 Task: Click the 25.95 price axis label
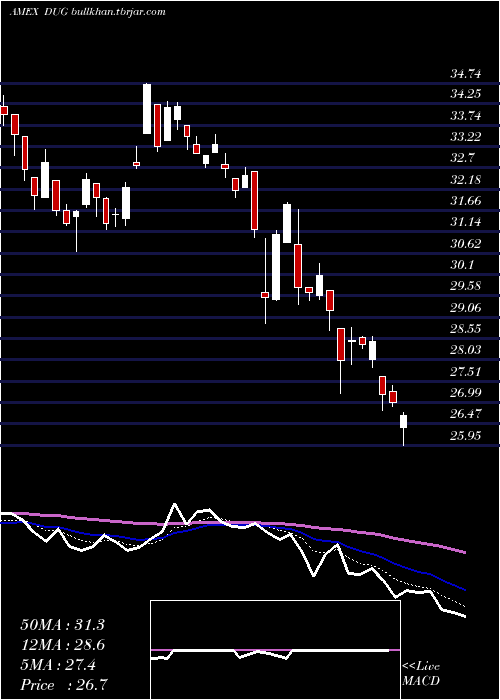coord(465,436)
